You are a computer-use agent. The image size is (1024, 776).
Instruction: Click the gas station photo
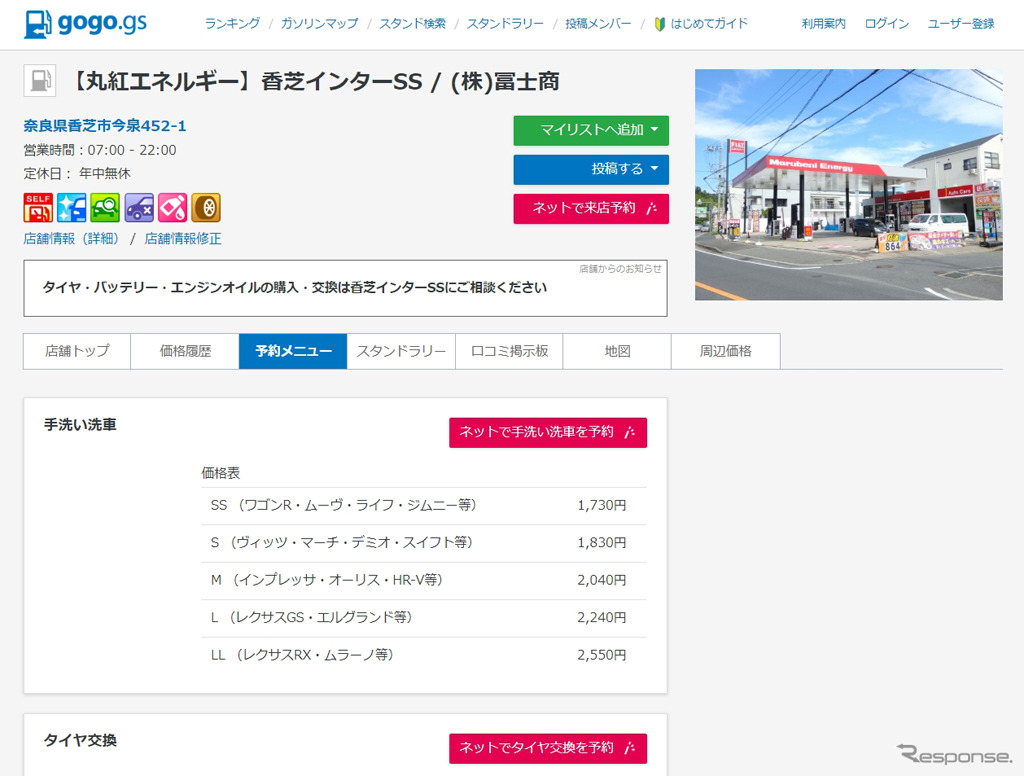pos(848,185)
